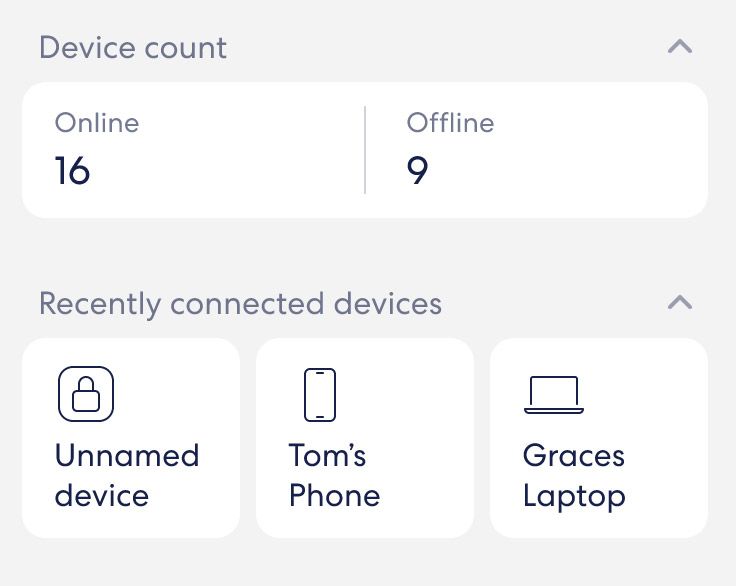Image resolution: width=736 pixels, height=586 pixels.
Task: View the Online devices label
Action: pyautogui.click(x=97, y=123)
